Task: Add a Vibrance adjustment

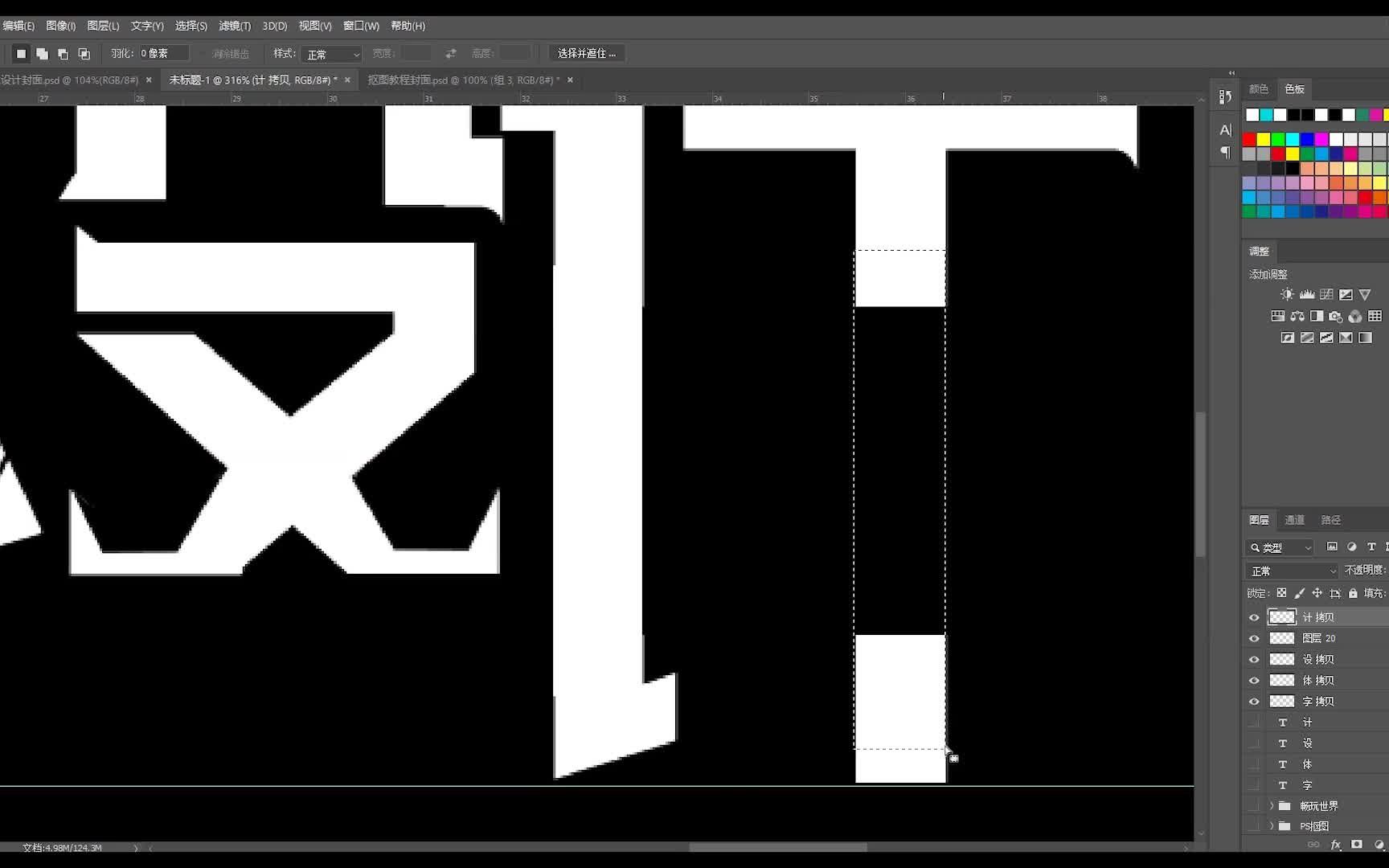Action: pos(1365,294)
